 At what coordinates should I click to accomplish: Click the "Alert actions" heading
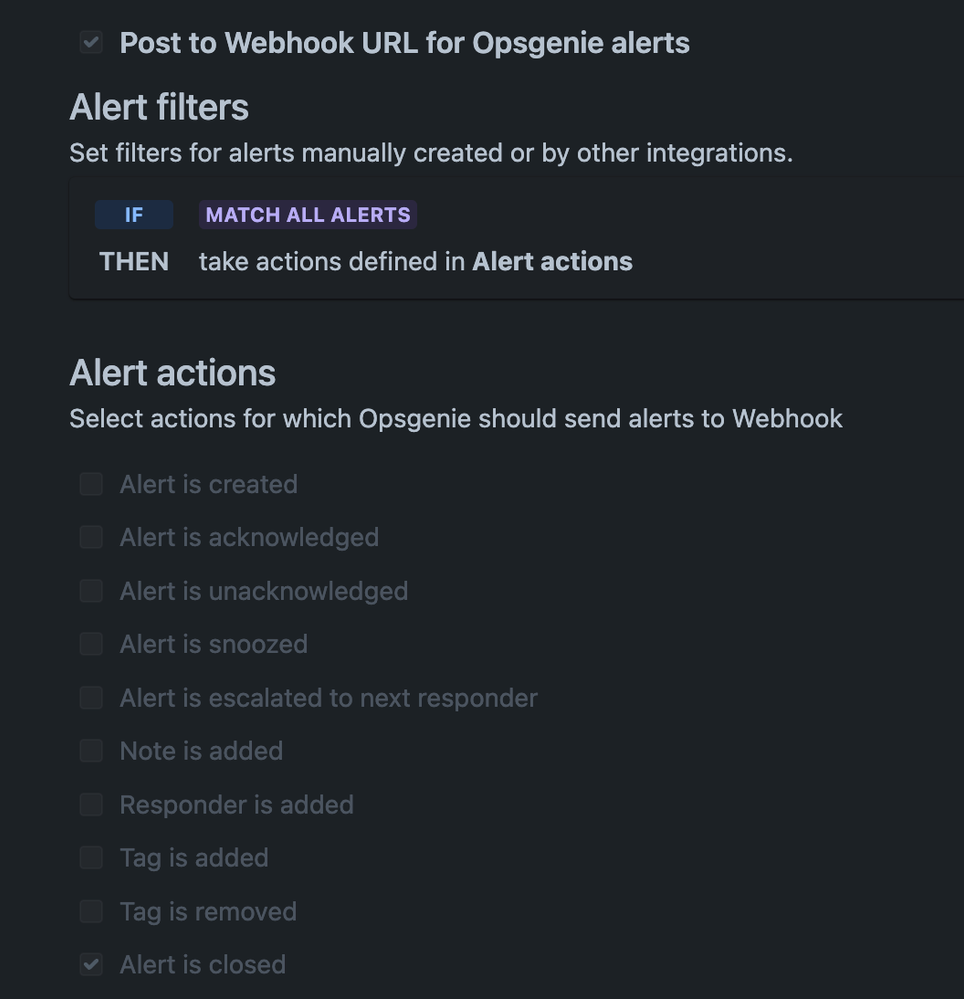(x=171, y=372)
